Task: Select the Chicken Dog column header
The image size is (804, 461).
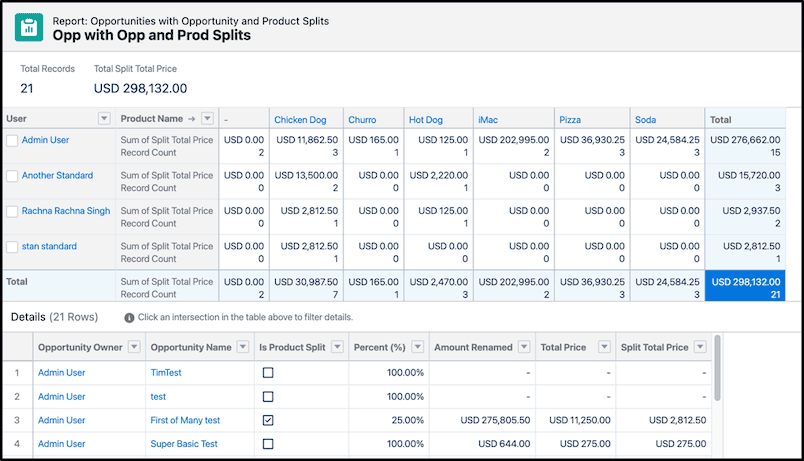Action: (x=300, y=119)
